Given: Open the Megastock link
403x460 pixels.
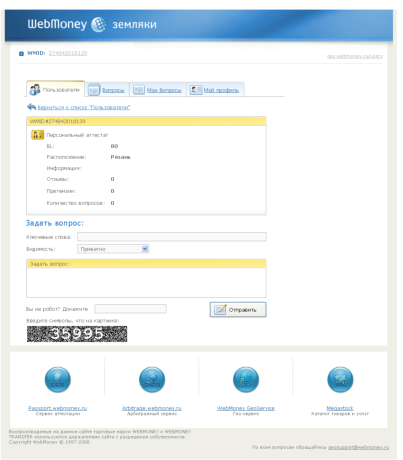Looking at the screenshot, I should [340, 408].
